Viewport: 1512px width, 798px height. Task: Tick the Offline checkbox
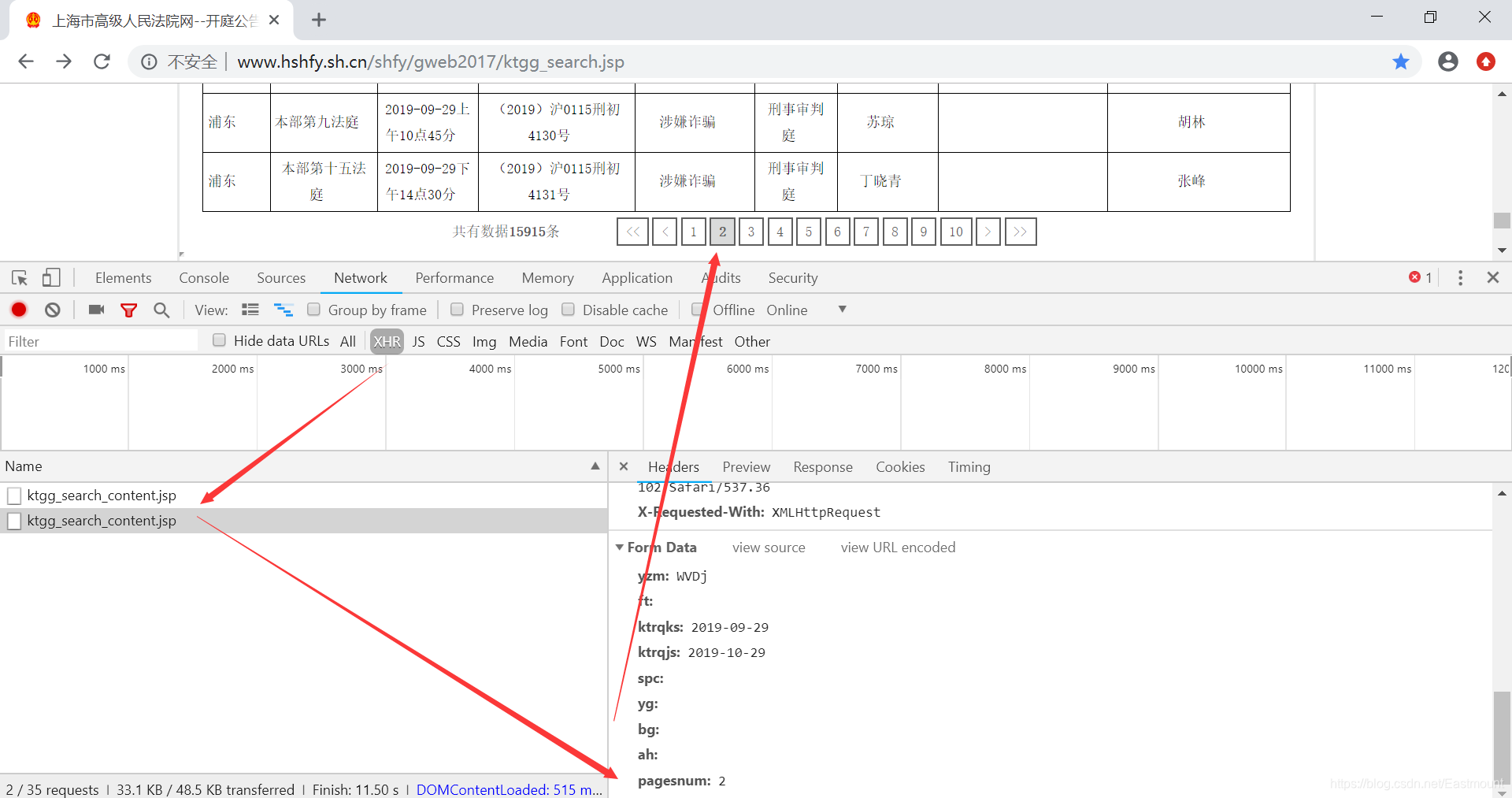pos(697,310)
